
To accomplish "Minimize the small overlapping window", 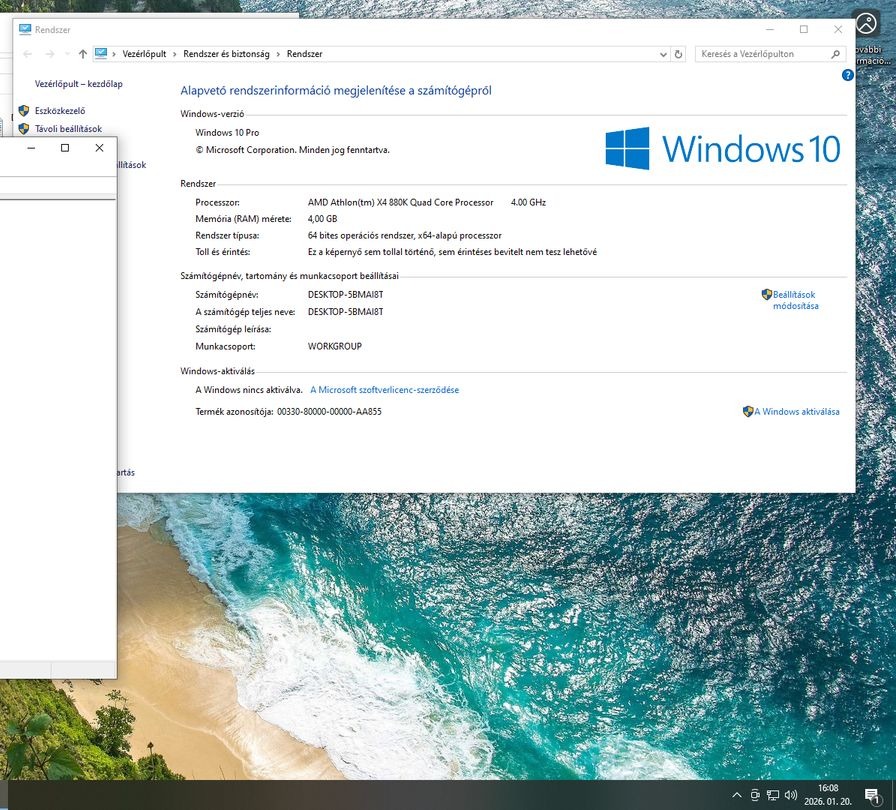I will click(31, 148).
